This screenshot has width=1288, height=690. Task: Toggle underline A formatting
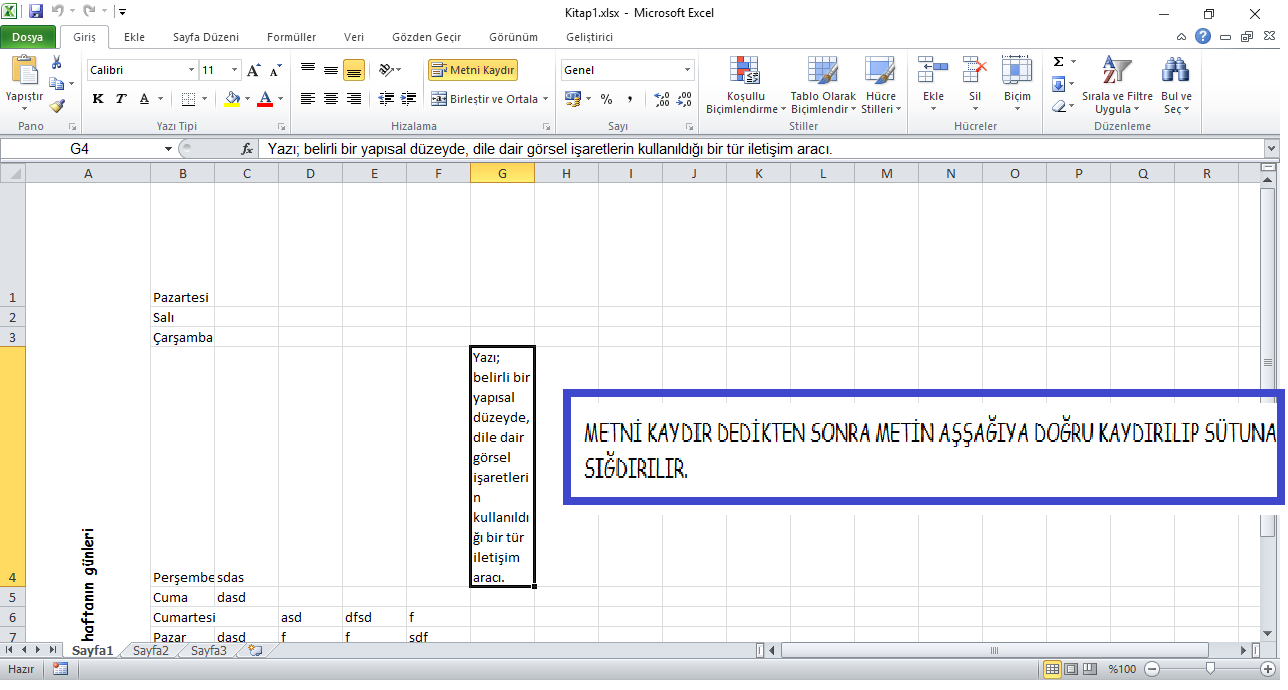point(145,98)
